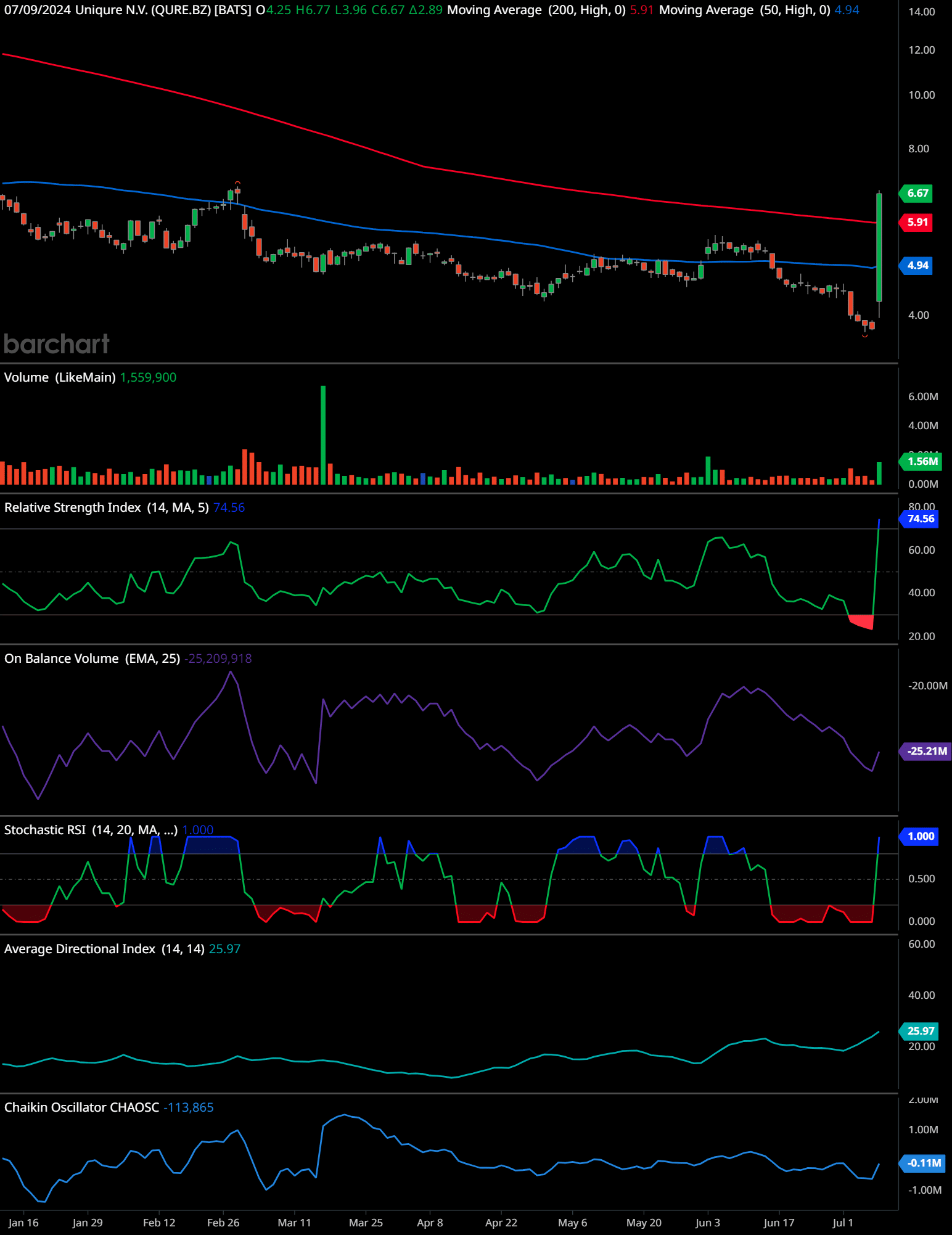Click the H6.77 high price value

313,10
